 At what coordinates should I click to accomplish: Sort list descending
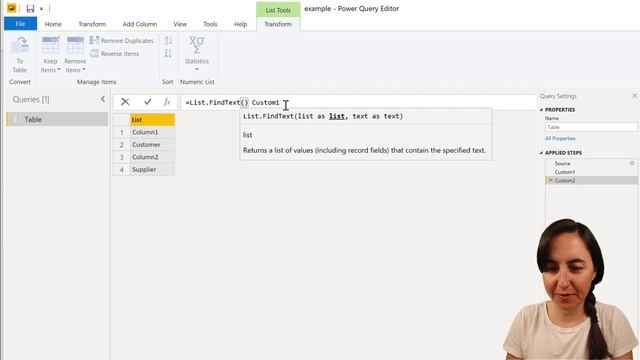coord(168,53)
